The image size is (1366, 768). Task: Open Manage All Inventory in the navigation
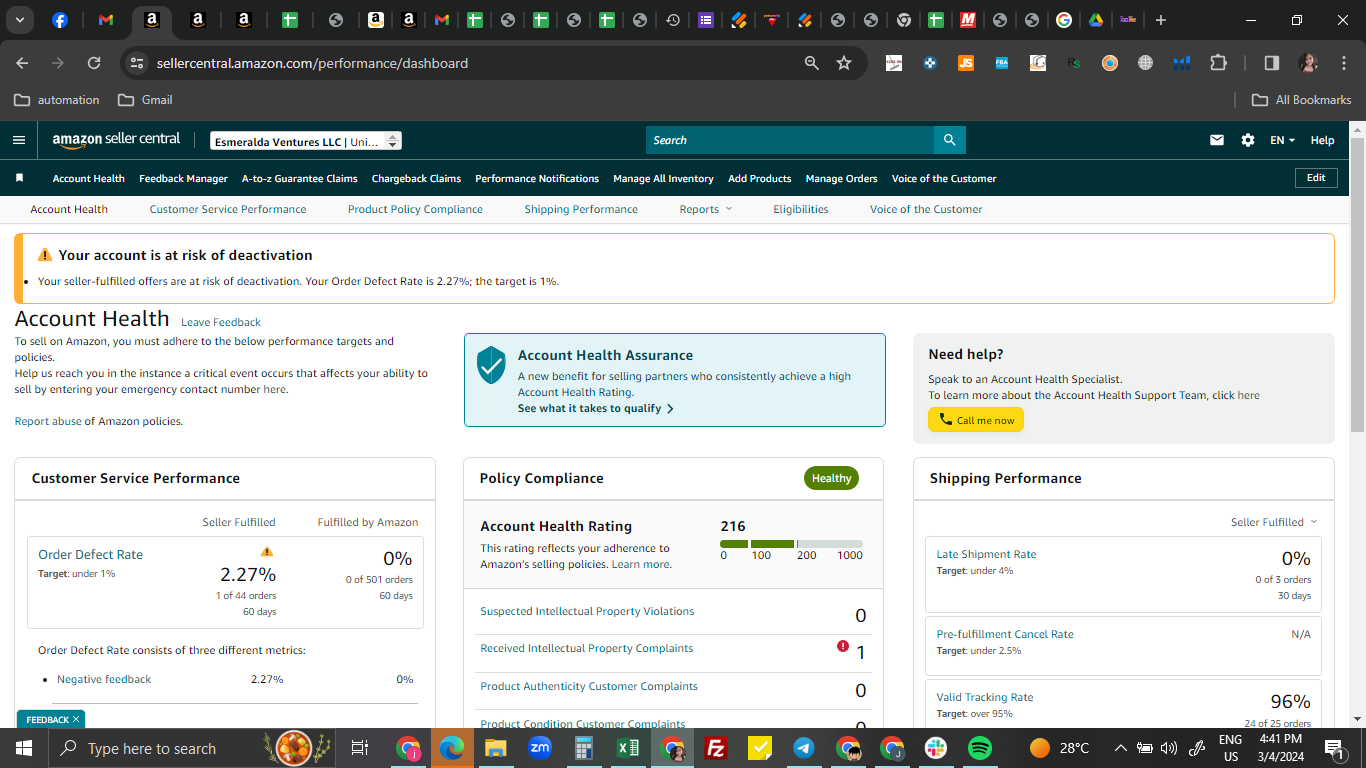(663, 178)
